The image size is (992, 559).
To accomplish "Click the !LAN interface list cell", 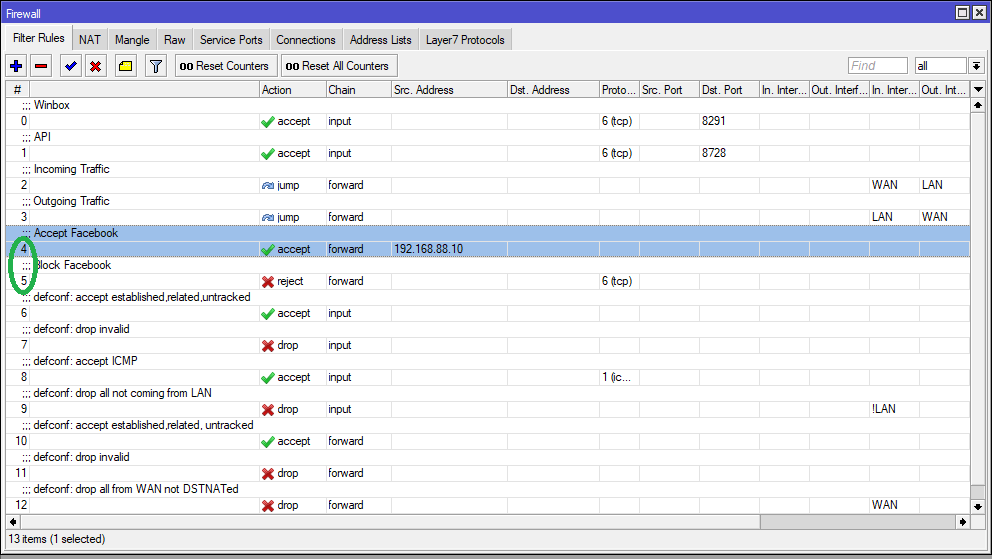I will 894,409.
